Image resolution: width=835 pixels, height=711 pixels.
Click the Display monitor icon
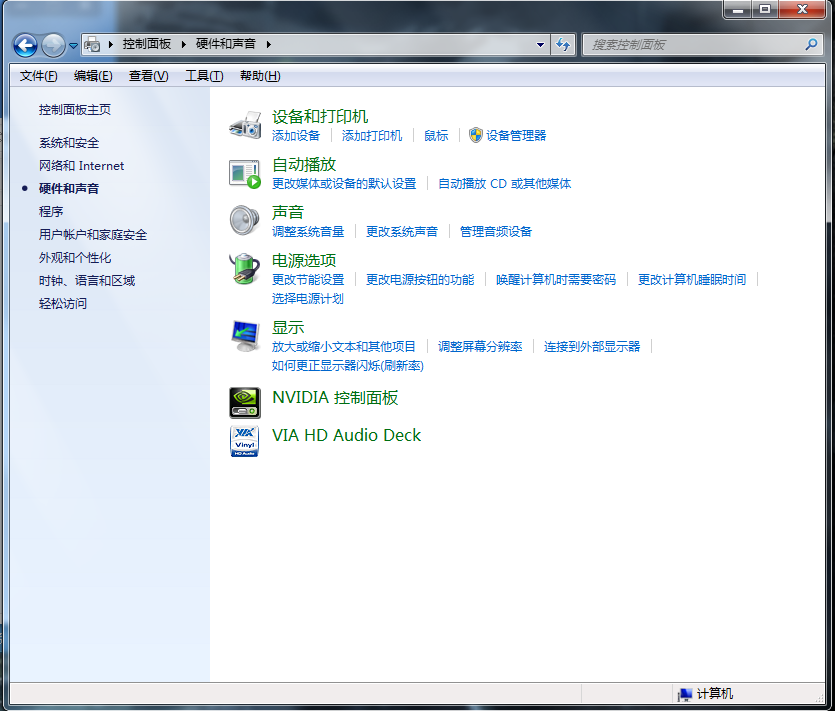(245, 336)
